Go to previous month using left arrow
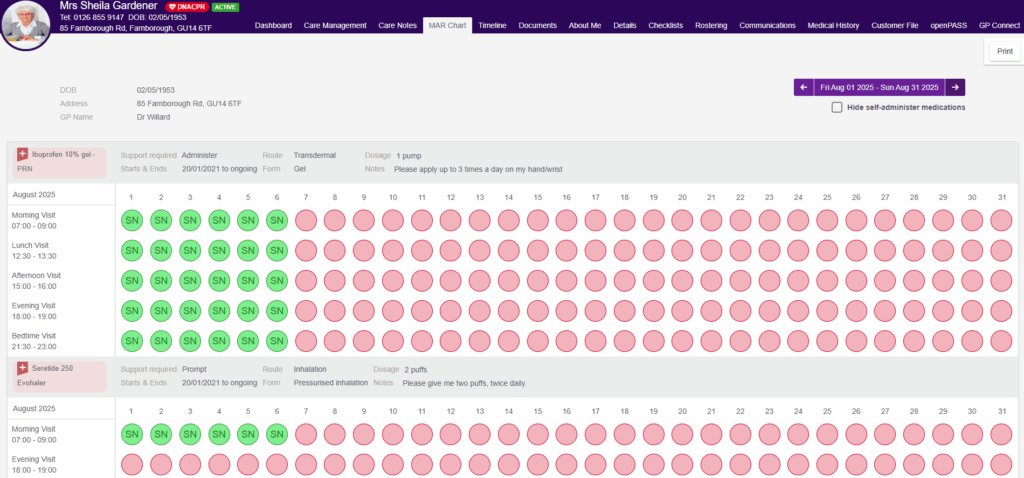The height and width of the screenshot is (478, 1024). tap(804, 88)
